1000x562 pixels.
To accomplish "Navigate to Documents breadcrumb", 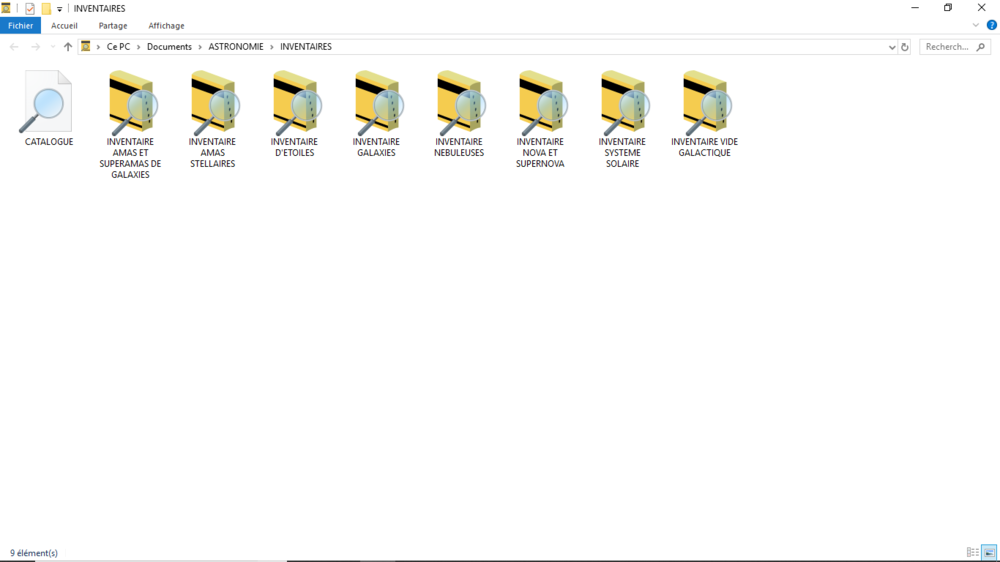I will [x=169, y=47].
